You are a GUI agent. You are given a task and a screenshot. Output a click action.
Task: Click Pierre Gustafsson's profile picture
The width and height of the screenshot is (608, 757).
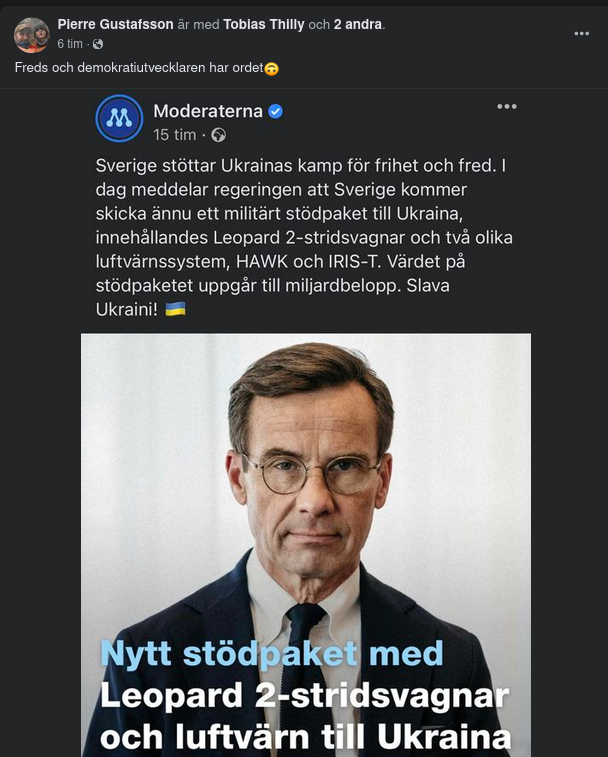[31, 34]
